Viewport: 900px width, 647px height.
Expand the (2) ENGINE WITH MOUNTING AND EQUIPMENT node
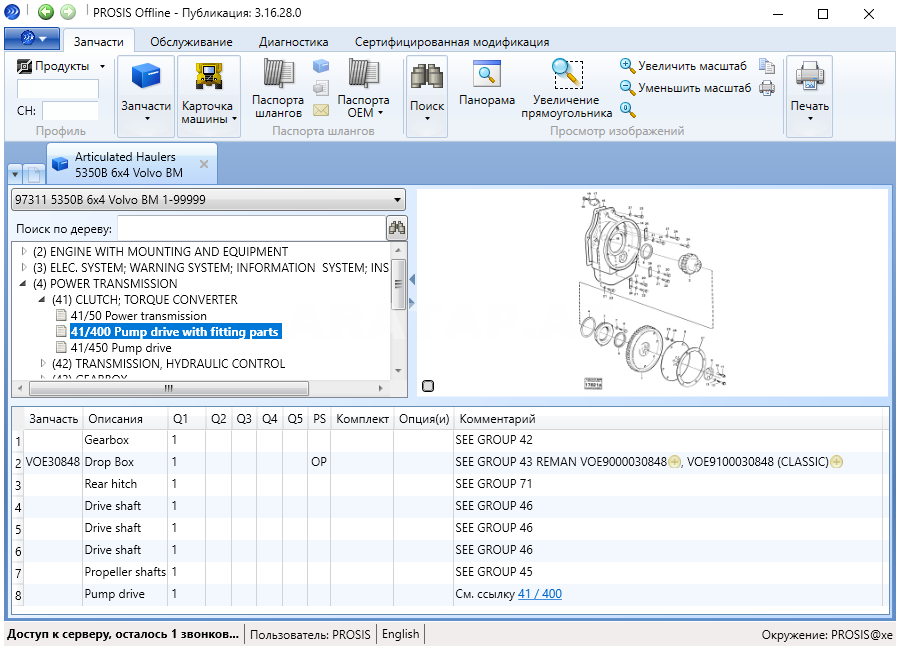(x=24, y=251)
